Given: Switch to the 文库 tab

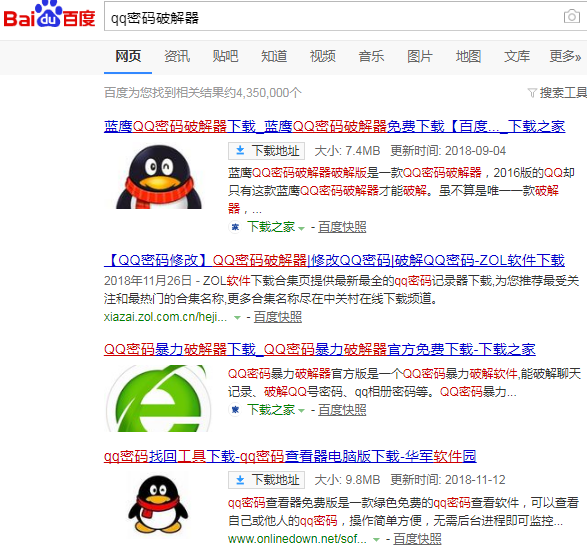Looking at the screenshot, I should [517, 56].
